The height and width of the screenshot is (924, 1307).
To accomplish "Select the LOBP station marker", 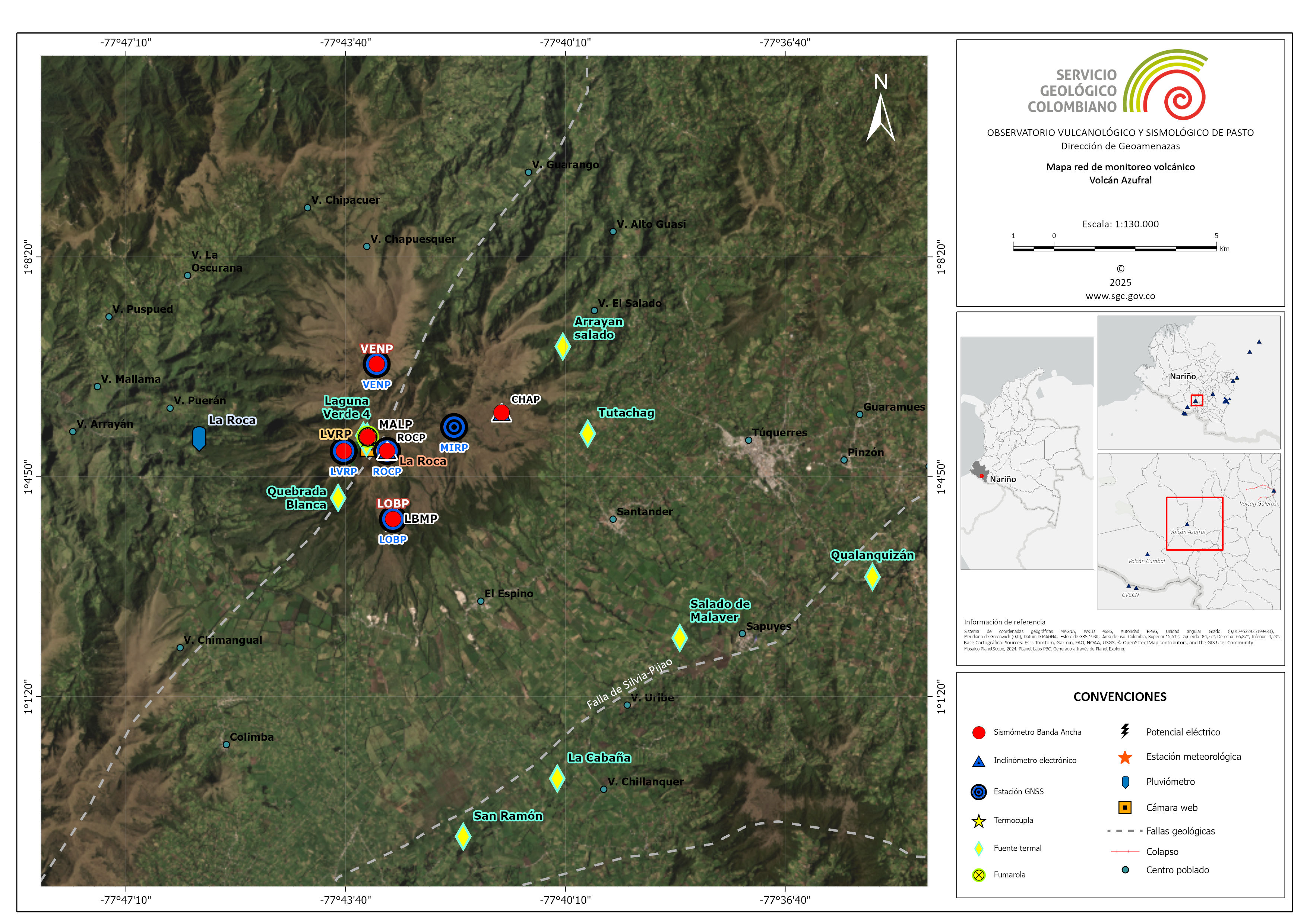I will [392, 519].
